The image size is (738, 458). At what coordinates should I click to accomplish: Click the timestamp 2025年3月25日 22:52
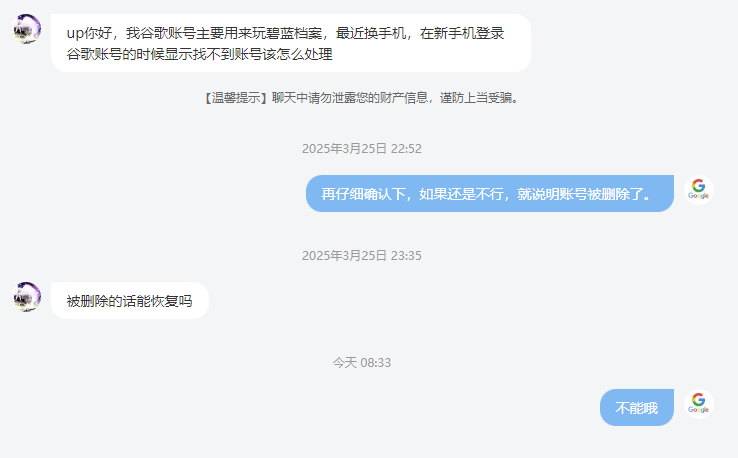361,149
